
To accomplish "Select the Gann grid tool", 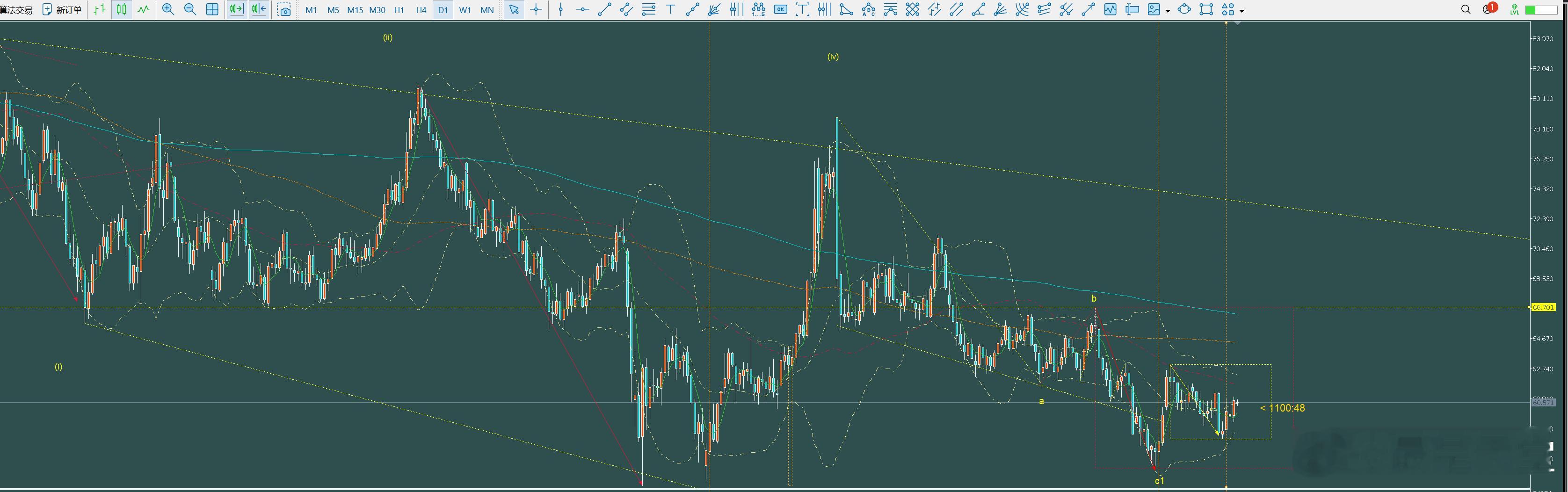I will [x=913, y=10].
